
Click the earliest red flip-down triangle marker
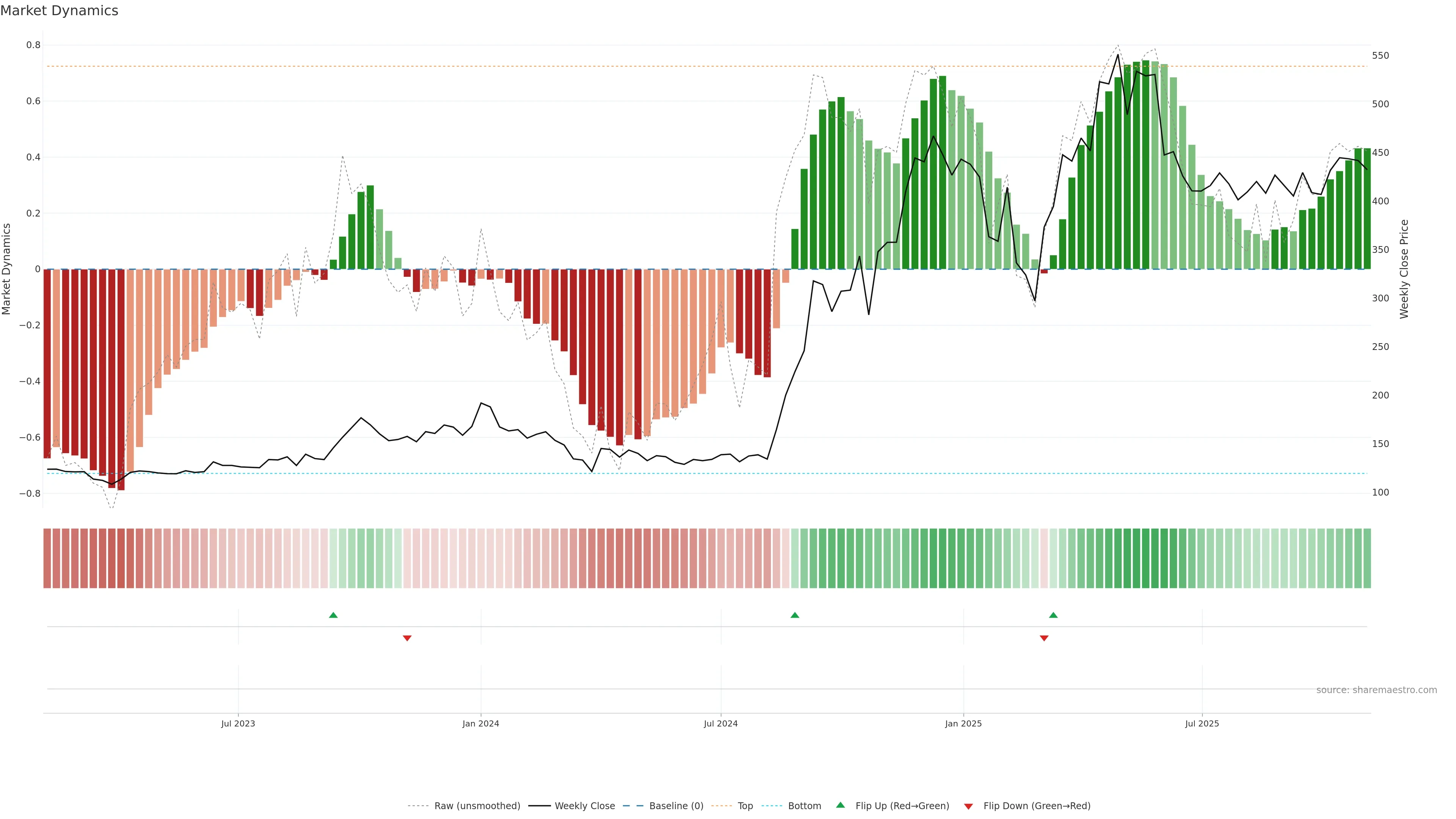pos(407,638)
